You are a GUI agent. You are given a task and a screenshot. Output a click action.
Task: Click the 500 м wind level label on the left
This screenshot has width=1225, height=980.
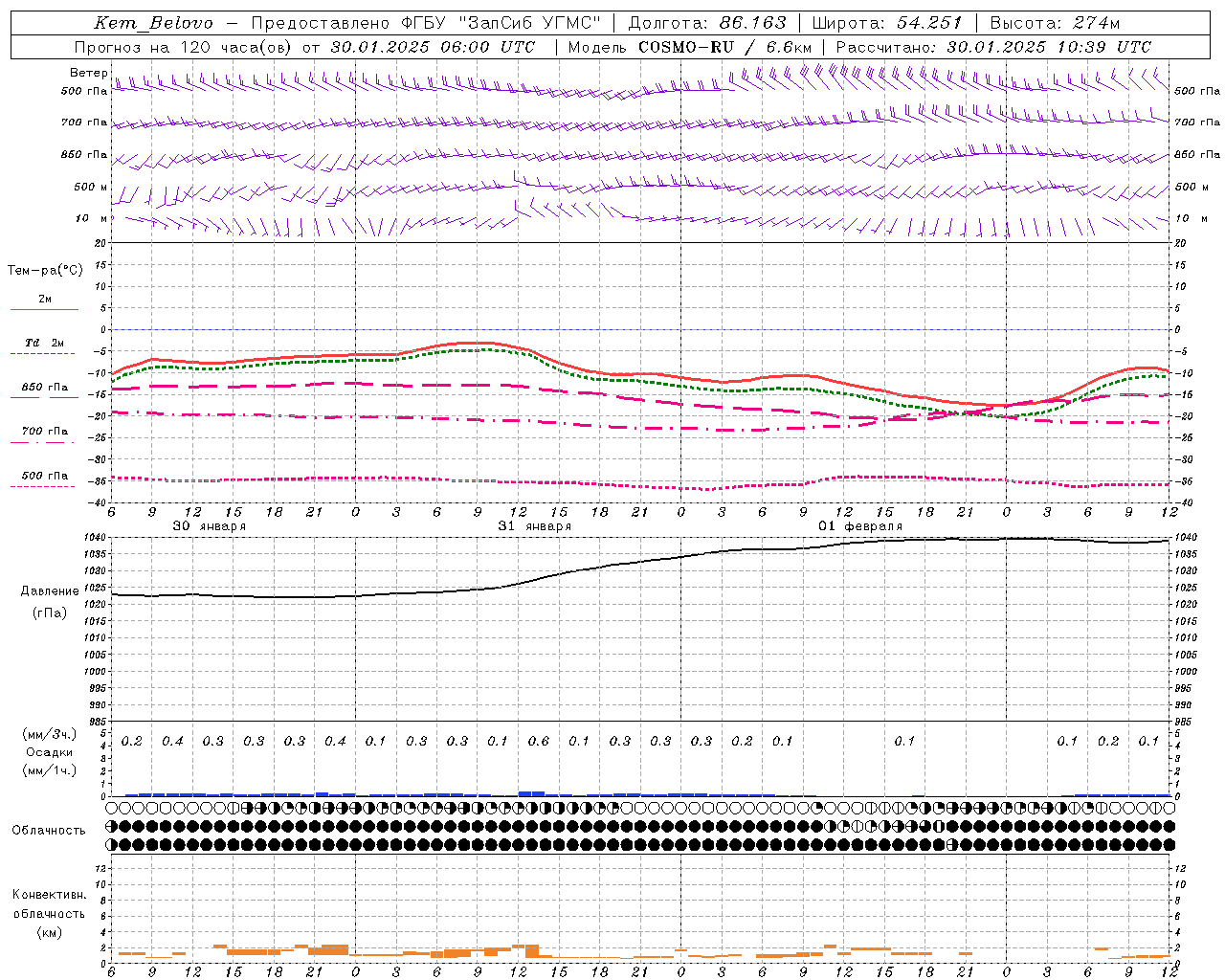click(92, 188)
